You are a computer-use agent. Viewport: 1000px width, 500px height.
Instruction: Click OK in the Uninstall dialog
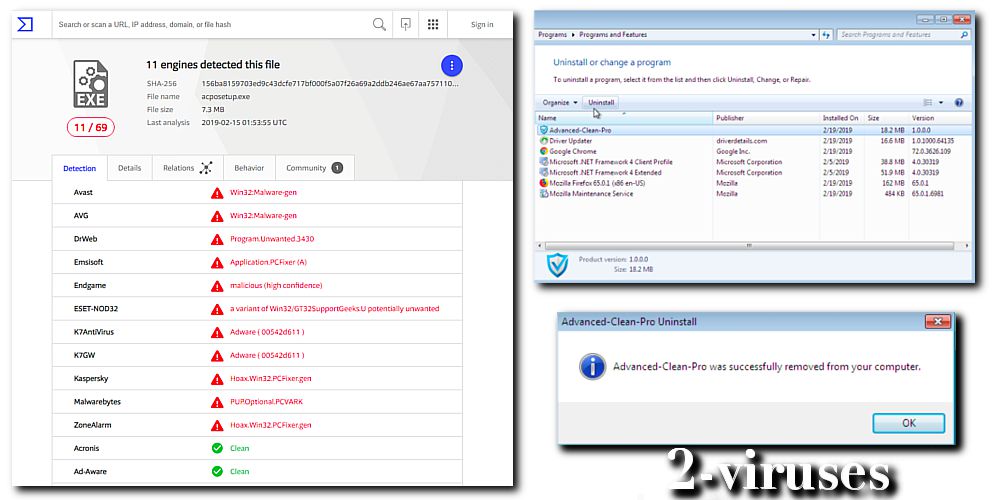coord(909,423)
